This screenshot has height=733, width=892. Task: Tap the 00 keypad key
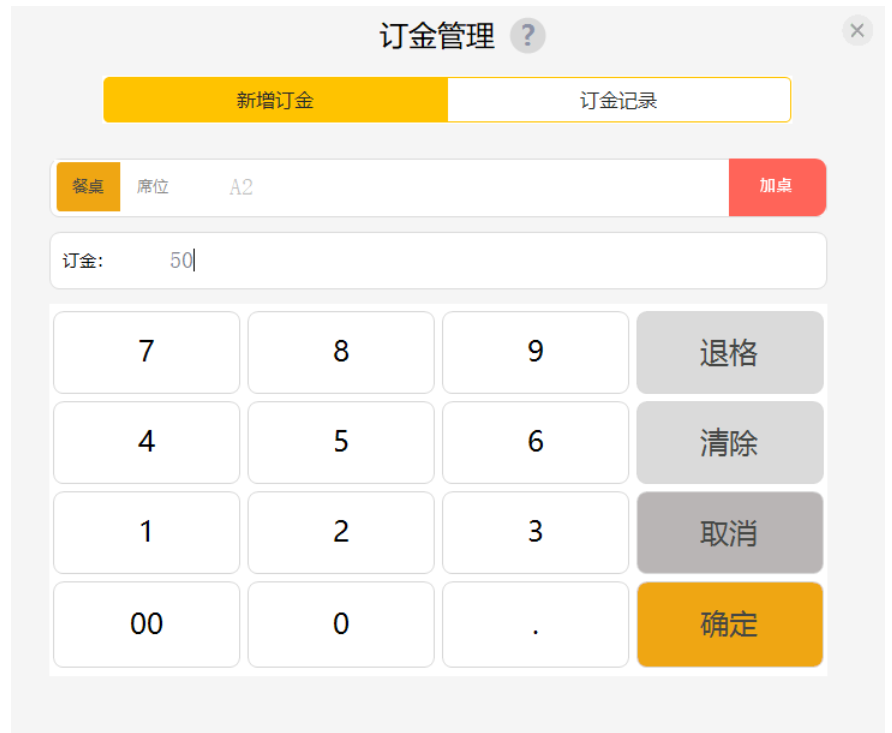[147, 624]
